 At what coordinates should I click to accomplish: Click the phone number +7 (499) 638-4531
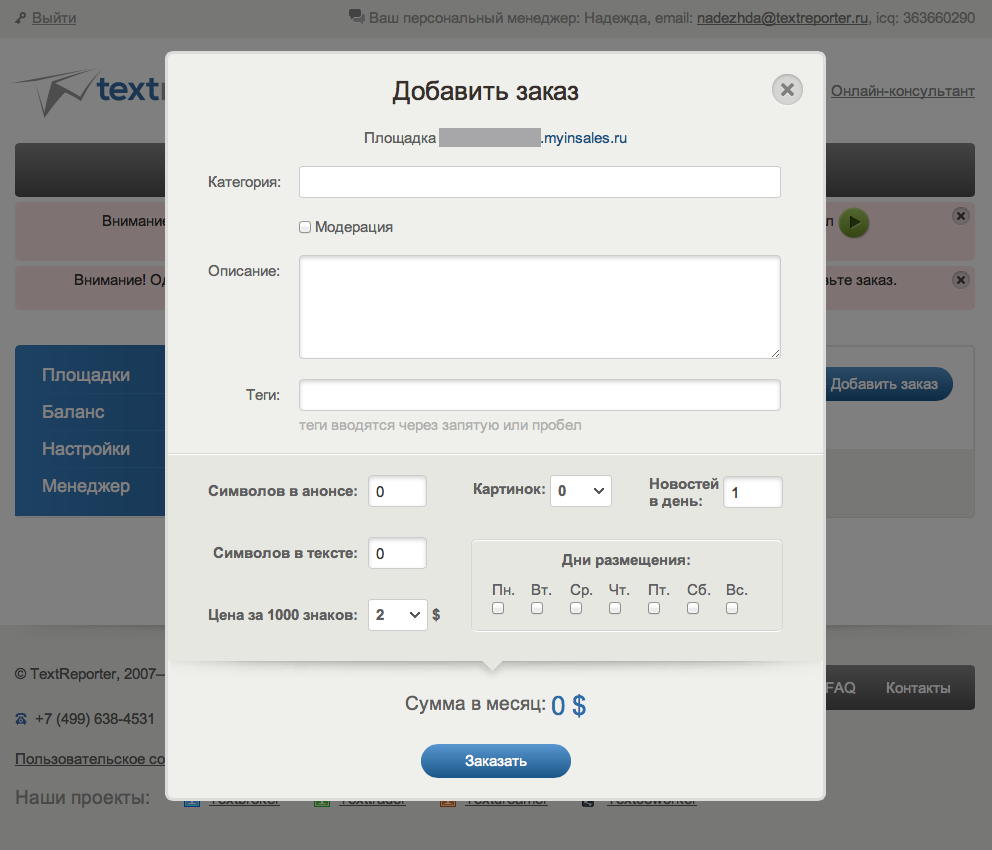(x=95, y=719)
